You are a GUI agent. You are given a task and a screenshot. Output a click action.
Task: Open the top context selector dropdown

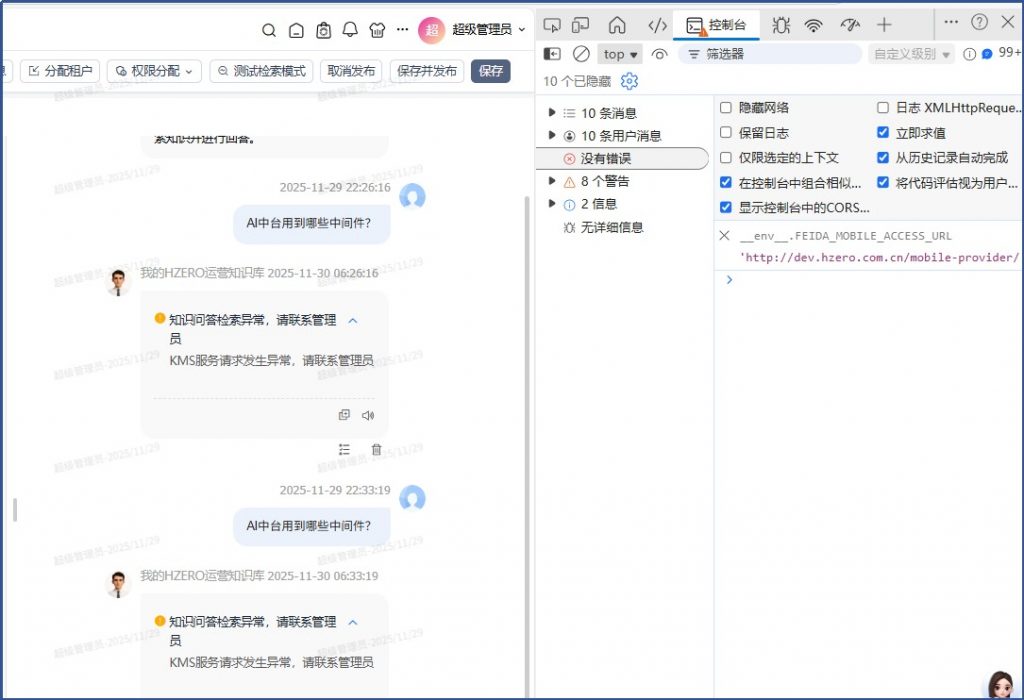click(x=621, y=54)
